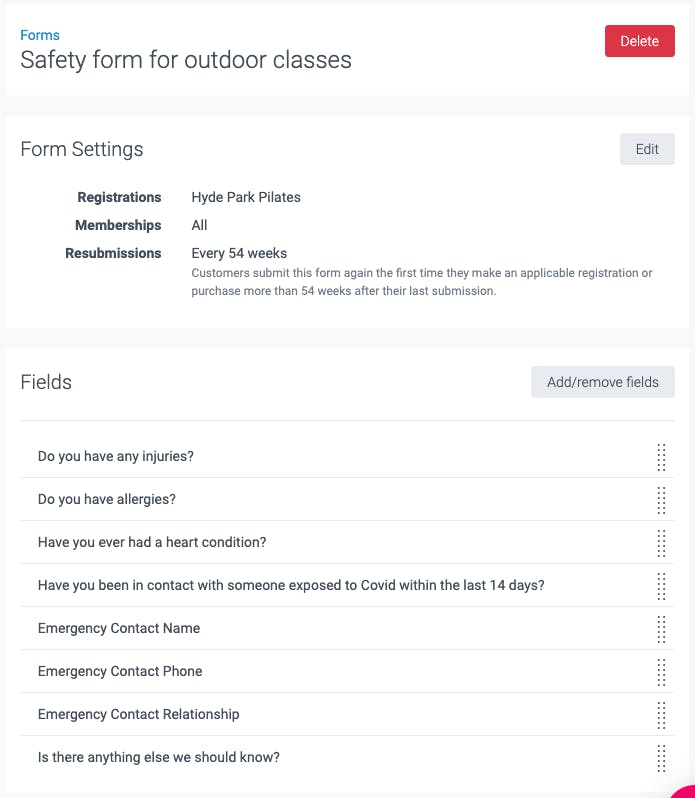Viewport: 695px width, 798px height.
Task: Click drag handle for Emergency Contact Name
Action: (x=661, y=629)
